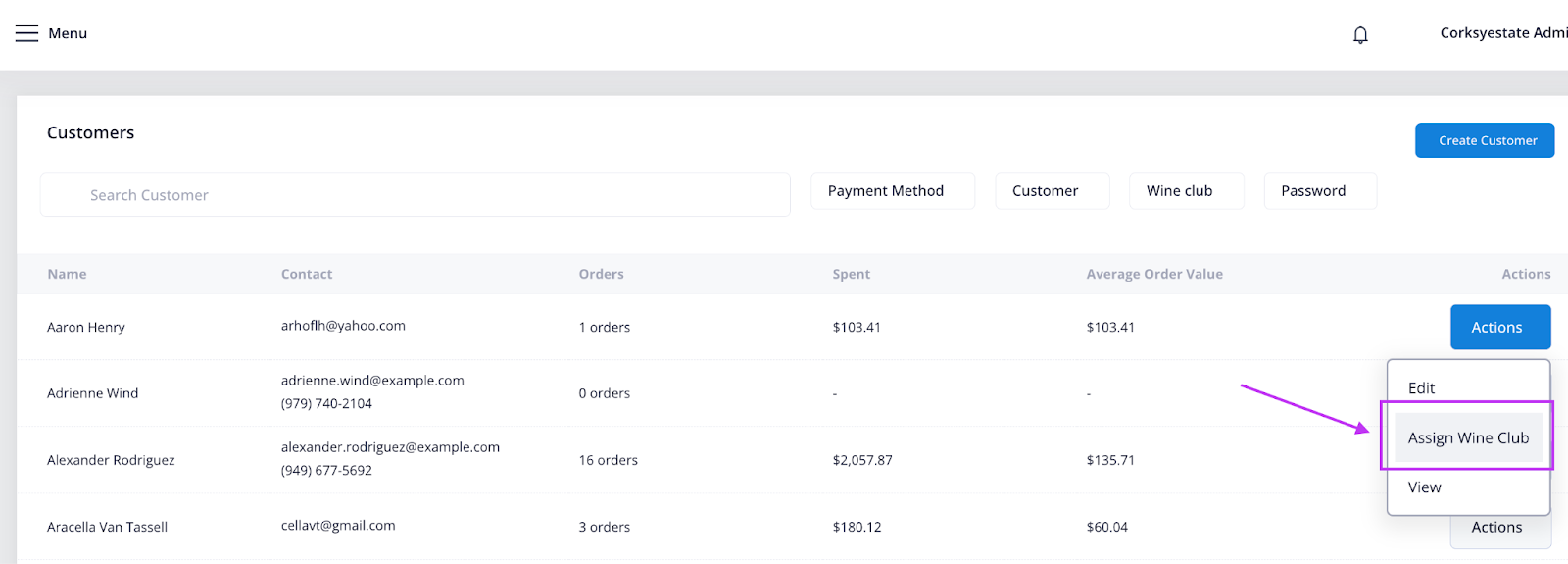Viewport: 1568px width, 564px height.
Task: Click Actions button for Aaron Henry
Action: 1499,328
